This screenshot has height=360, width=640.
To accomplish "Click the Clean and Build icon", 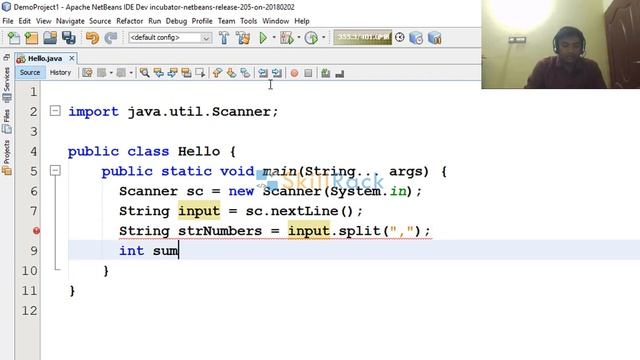I will click(x=243, y=38).
